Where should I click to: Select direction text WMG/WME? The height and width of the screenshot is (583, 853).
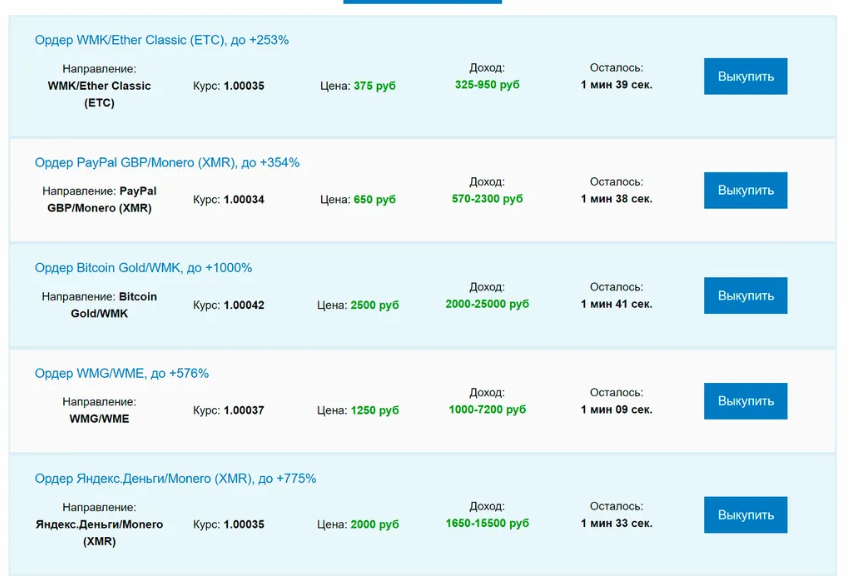[x=99, y=419]
